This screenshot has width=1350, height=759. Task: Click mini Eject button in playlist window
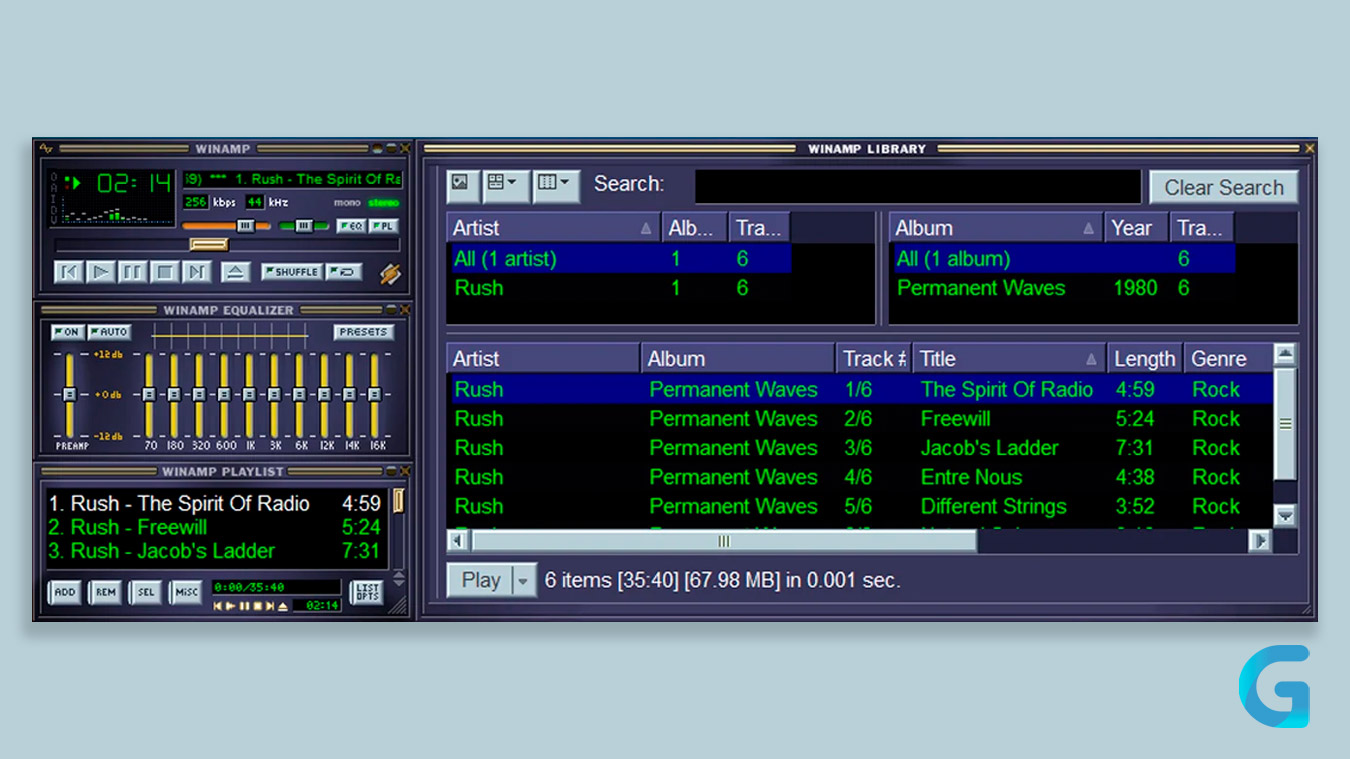(283, 606)
